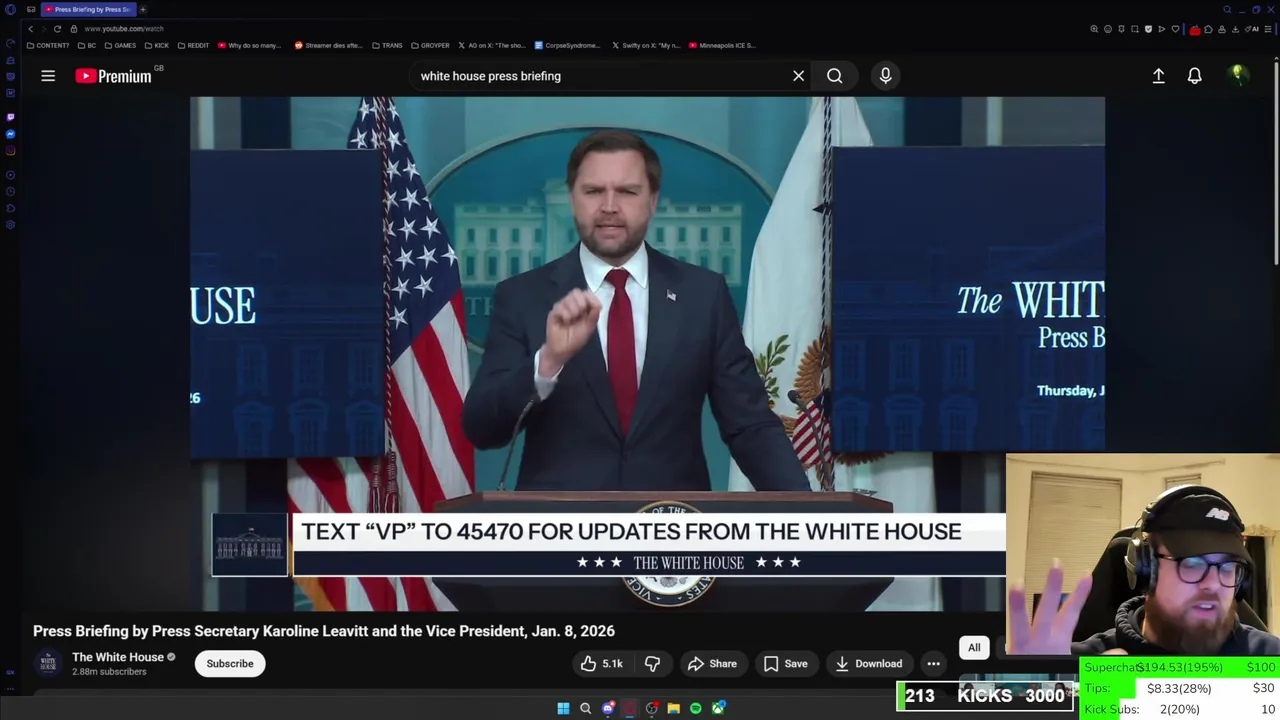This screenshot has width=1280, height=720.
Task: Open the more actions three-dot menu
Action: click(x=933, y=664)
